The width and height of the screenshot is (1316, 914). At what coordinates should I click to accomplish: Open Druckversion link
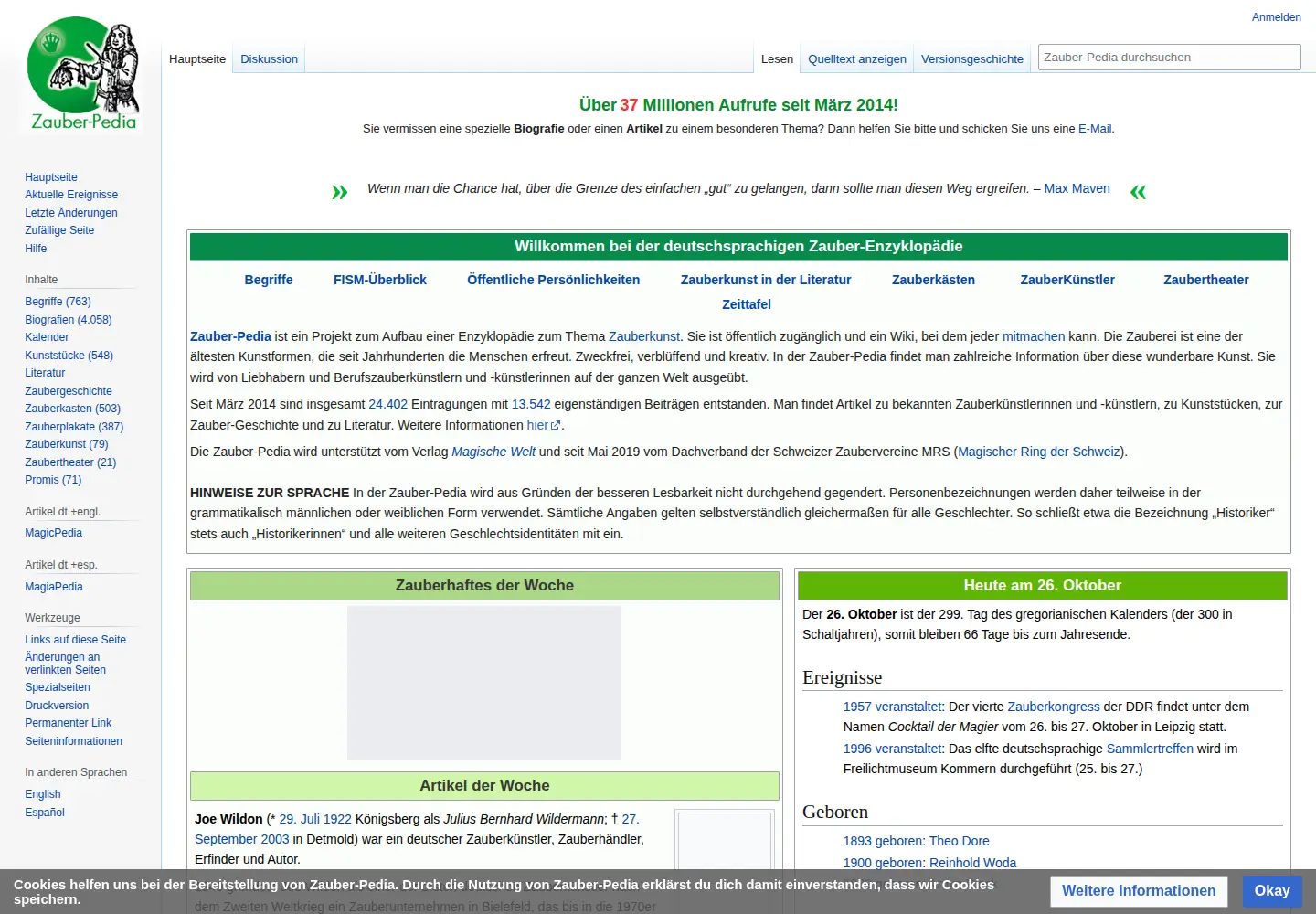[57, 706]
